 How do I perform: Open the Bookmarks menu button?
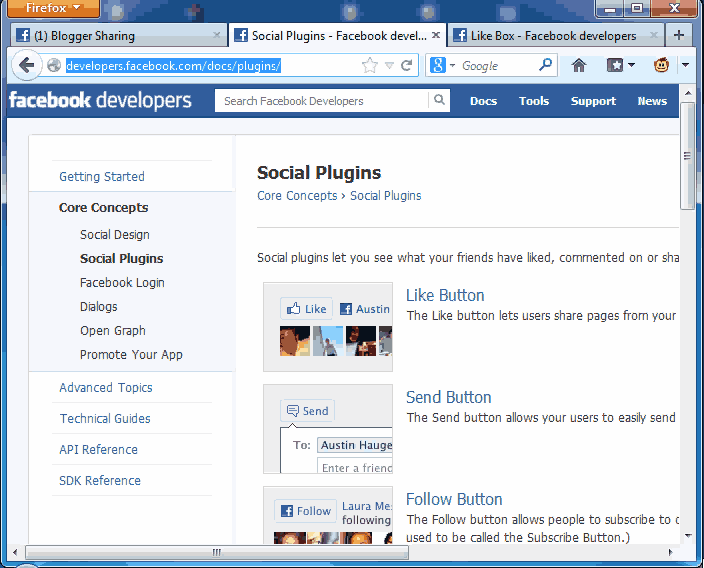(x=620, y=66)
